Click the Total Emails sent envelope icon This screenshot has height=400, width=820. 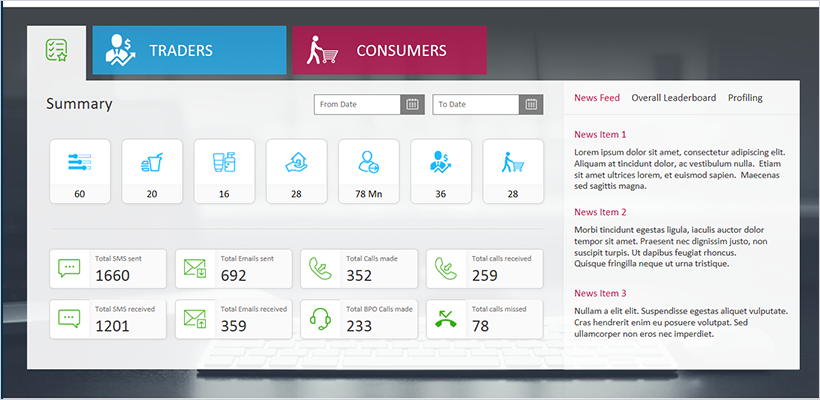[195, 269]
